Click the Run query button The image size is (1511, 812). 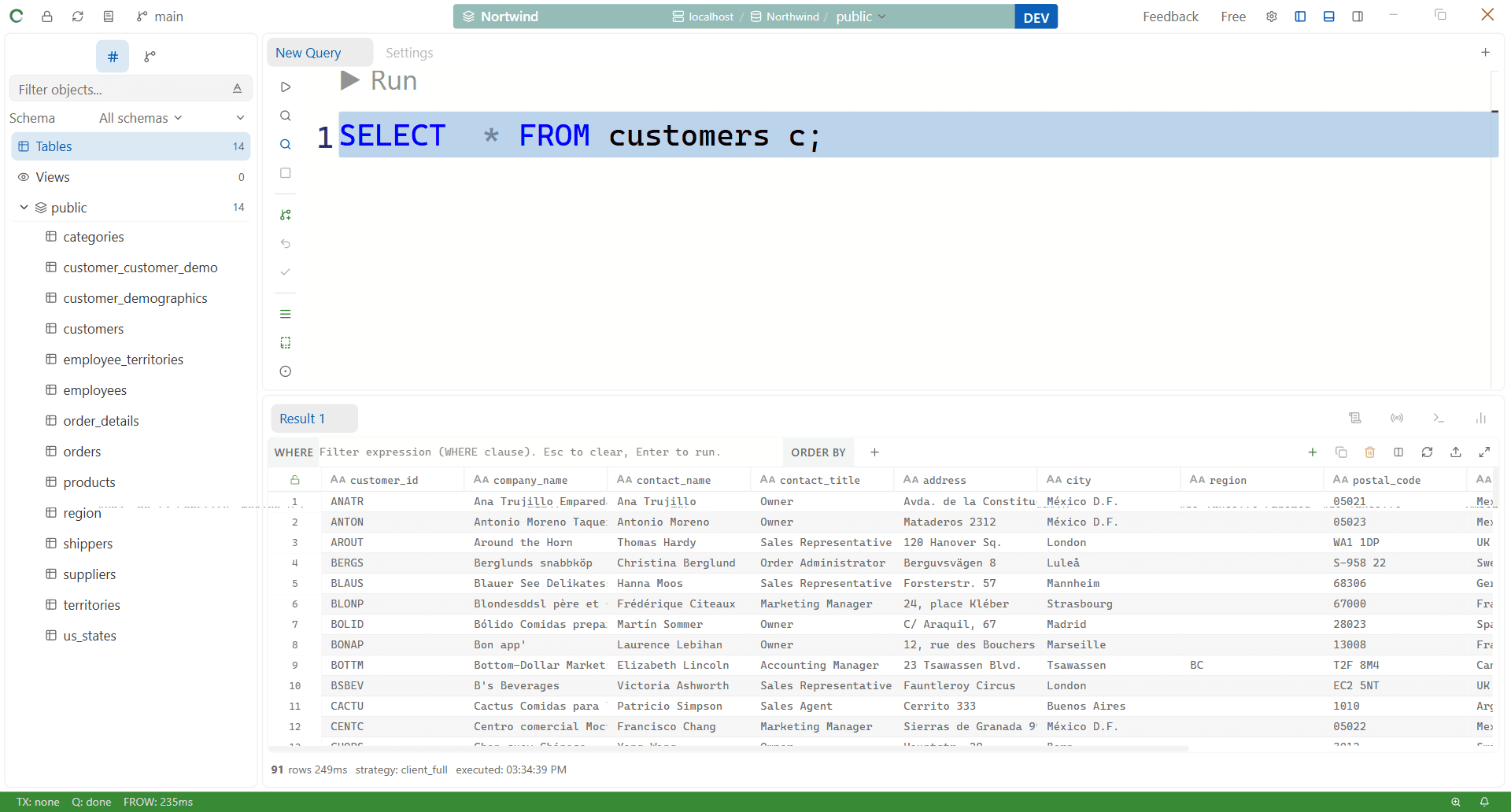379,80
